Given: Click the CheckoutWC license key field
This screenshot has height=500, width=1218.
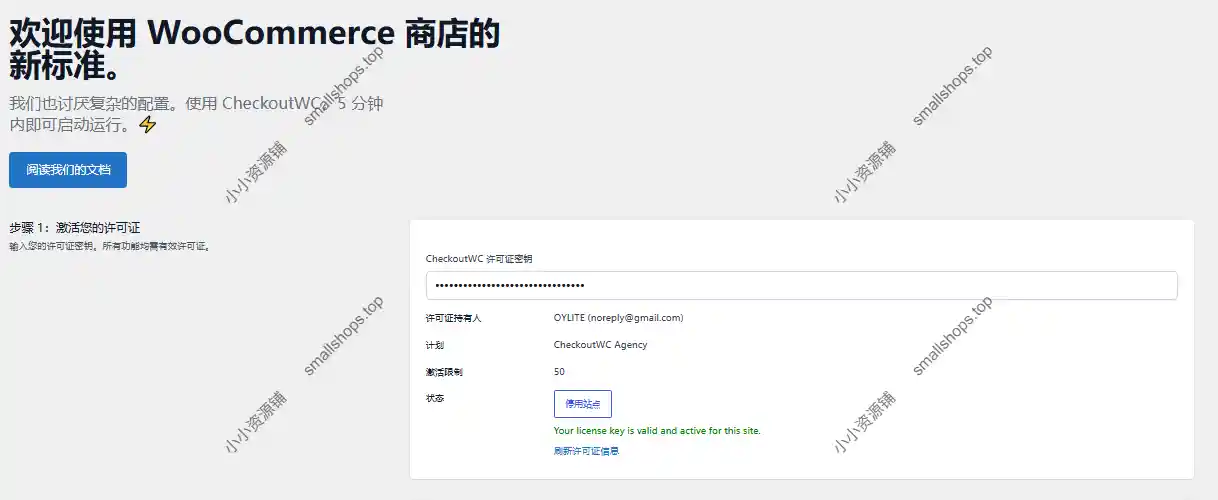Looking at the screenshot, I should [x=801, y=285].
